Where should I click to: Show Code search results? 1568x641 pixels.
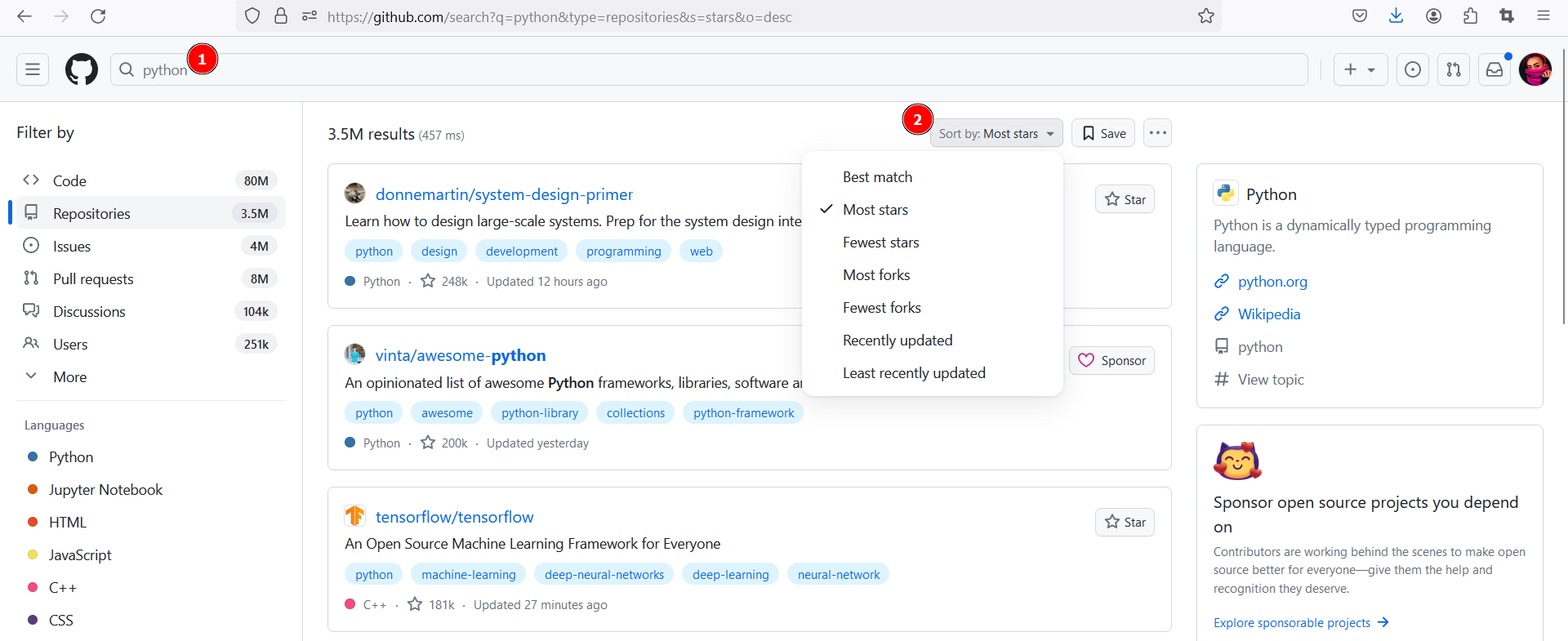coord(151,180)
